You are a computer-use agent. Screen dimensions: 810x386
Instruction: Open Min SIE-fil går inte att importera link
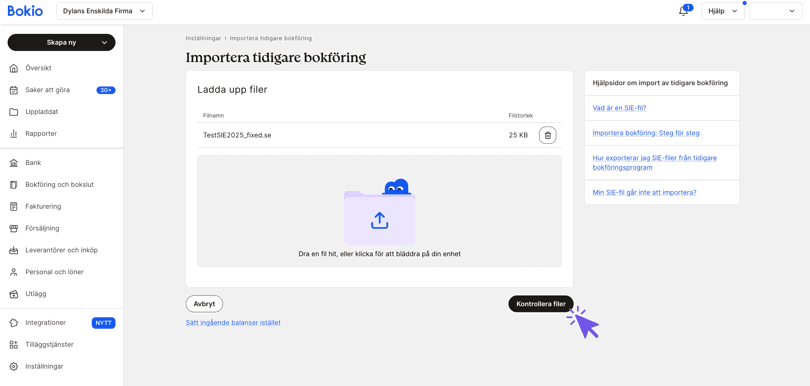point(644,192)
